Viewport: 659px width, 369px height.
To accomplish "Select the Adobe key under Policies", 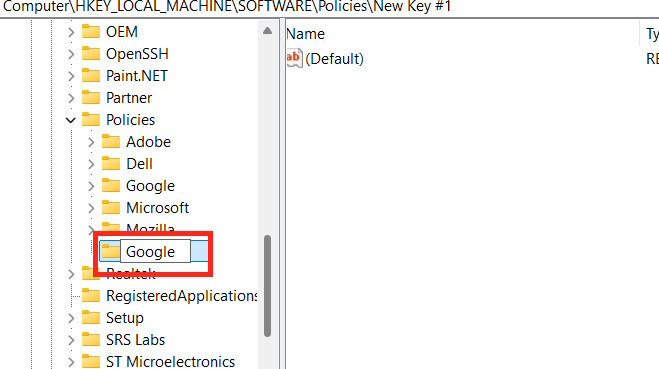I will pyautogui.click(x=148, y=142).
